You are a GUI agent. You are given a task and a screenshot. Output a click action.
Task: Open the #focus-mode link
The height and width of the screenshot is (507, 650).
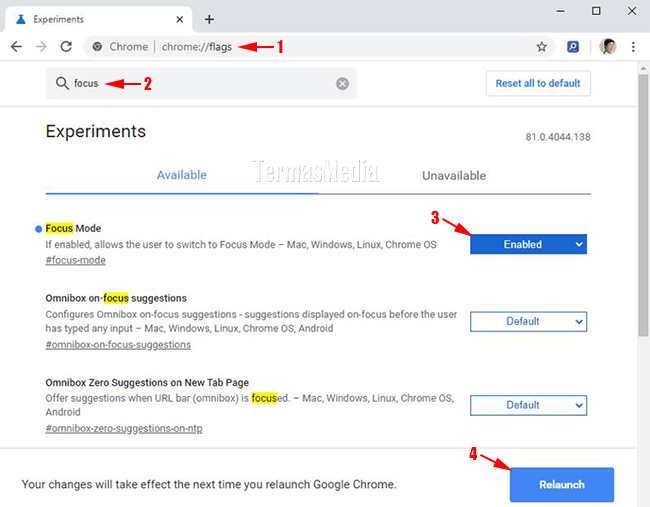click(75, 260)
